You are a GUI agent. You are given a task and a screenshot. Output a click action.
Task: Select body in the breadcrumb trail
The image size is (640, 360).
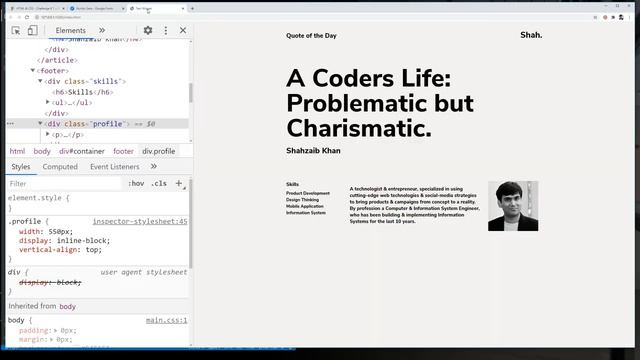42,151
